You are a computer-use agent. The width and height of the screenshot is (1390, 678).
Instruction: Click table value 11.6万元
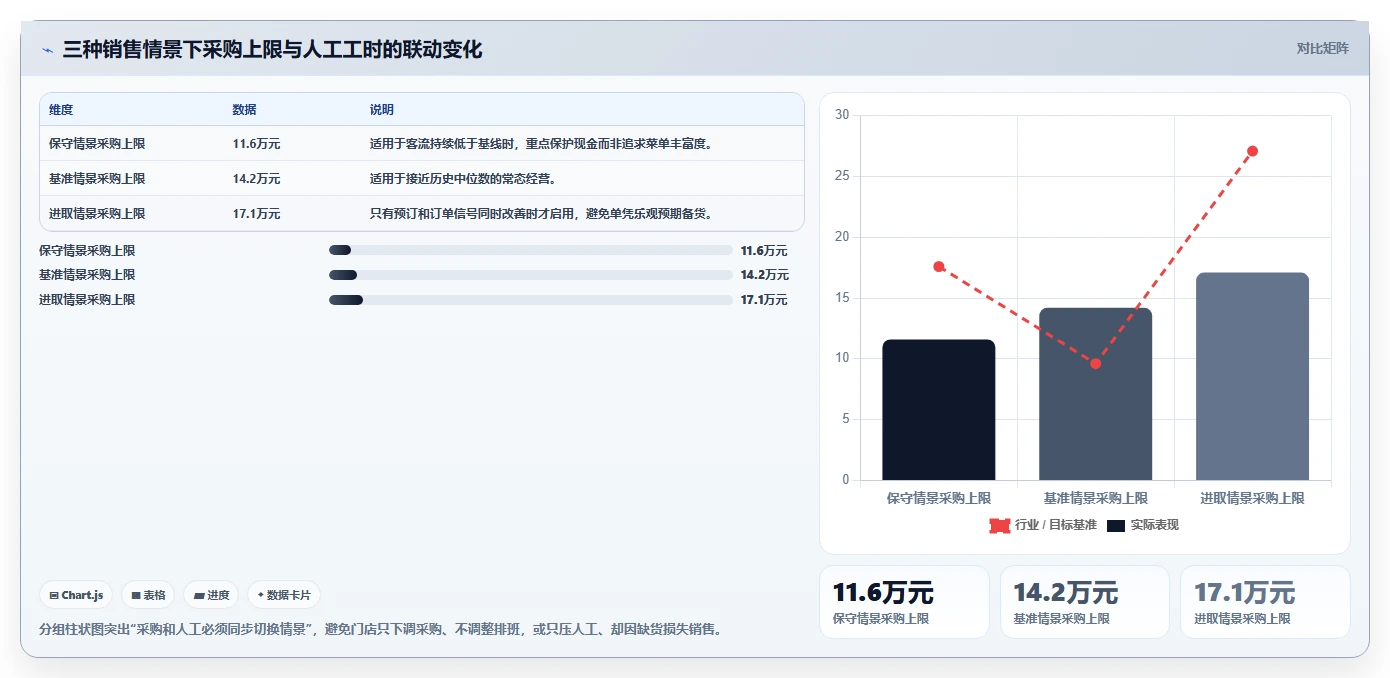click(x=256, y=144)
